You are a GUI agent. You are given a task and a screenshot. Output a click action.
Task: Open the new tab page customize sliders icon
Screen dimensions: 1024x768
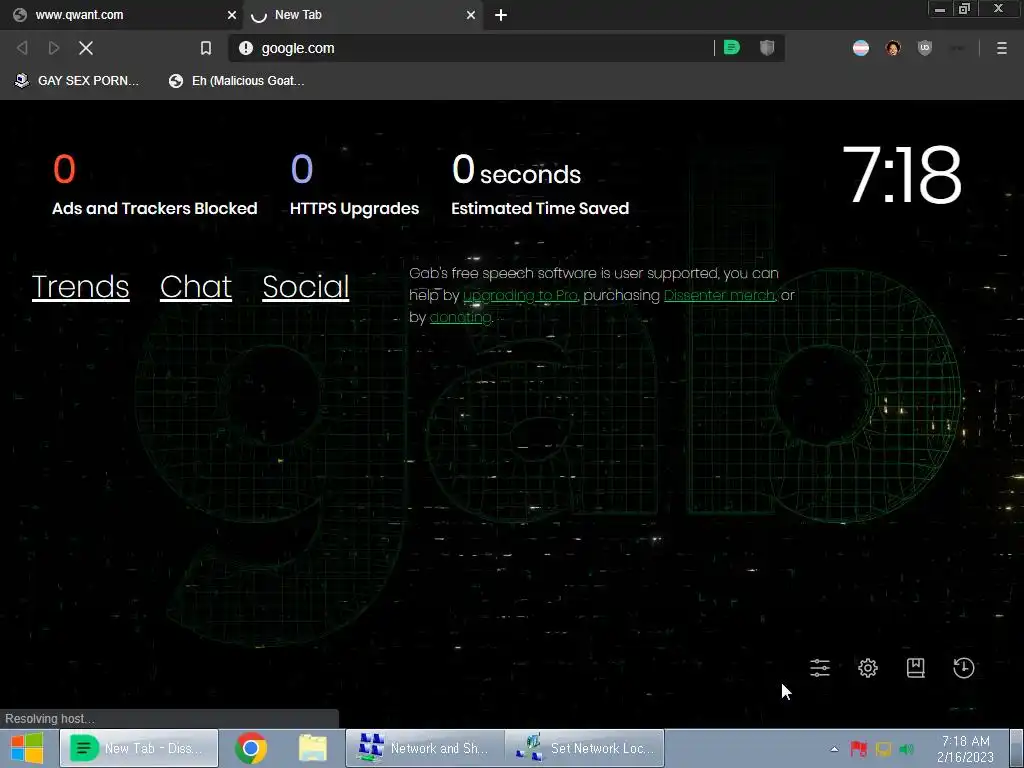(x=820, y=667)
